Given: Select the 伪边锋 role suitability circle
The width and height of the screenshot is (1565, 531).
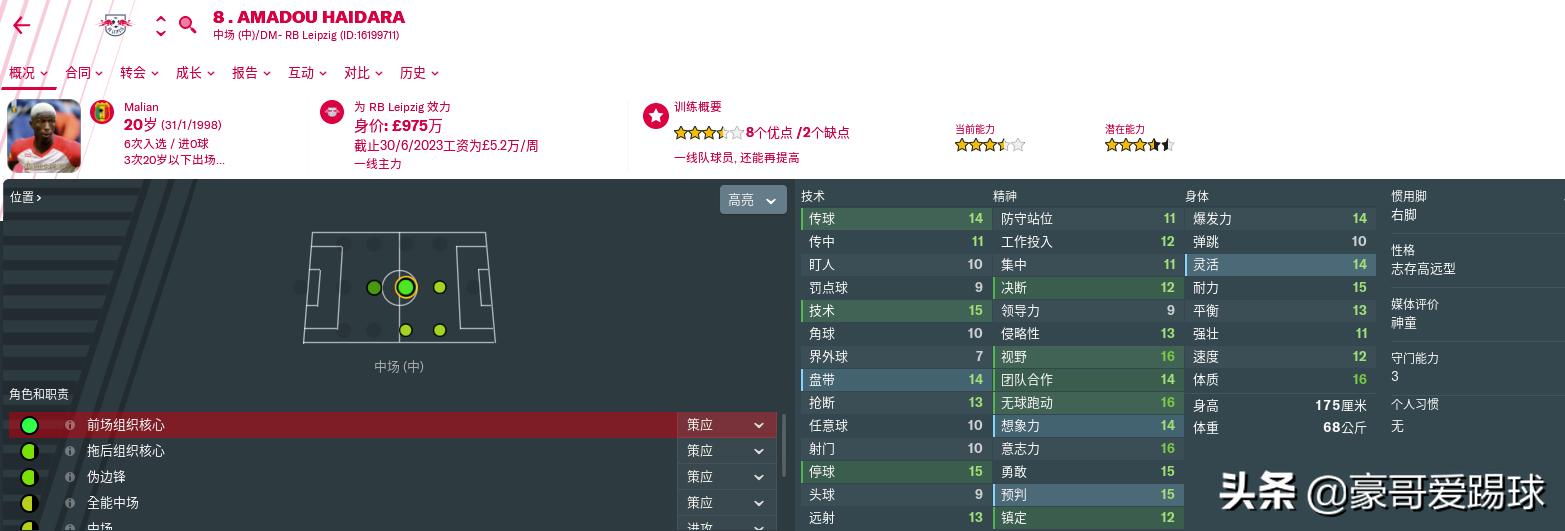Looking at the screenshot, I should (x=29, y=477).
